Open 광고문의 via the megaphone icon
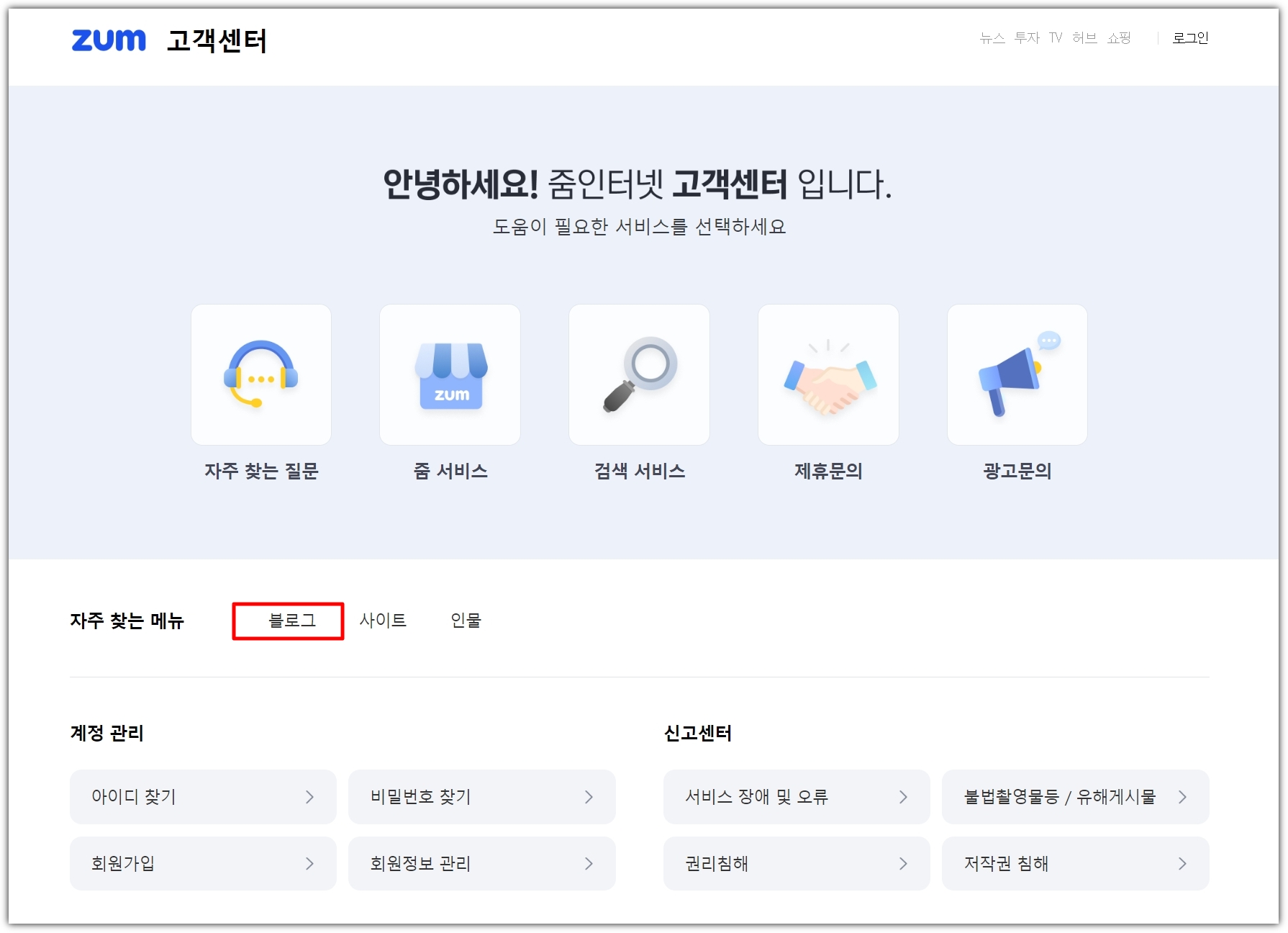Image resolution: width=1288 pixels, height=933 pixels. tap(1017, 374)
